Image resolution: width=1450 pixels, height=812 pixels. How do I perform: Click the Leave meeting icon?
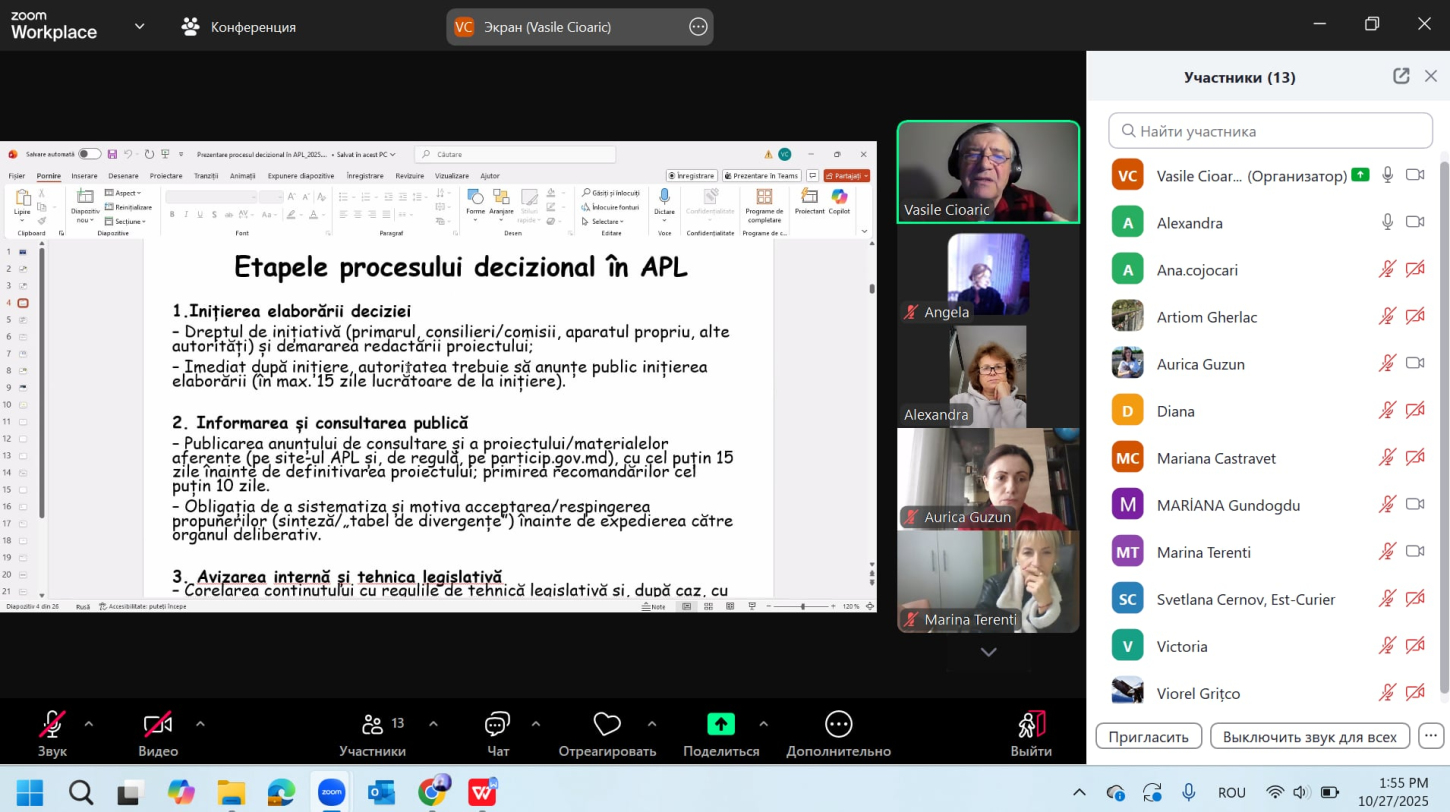point(1030,725)
